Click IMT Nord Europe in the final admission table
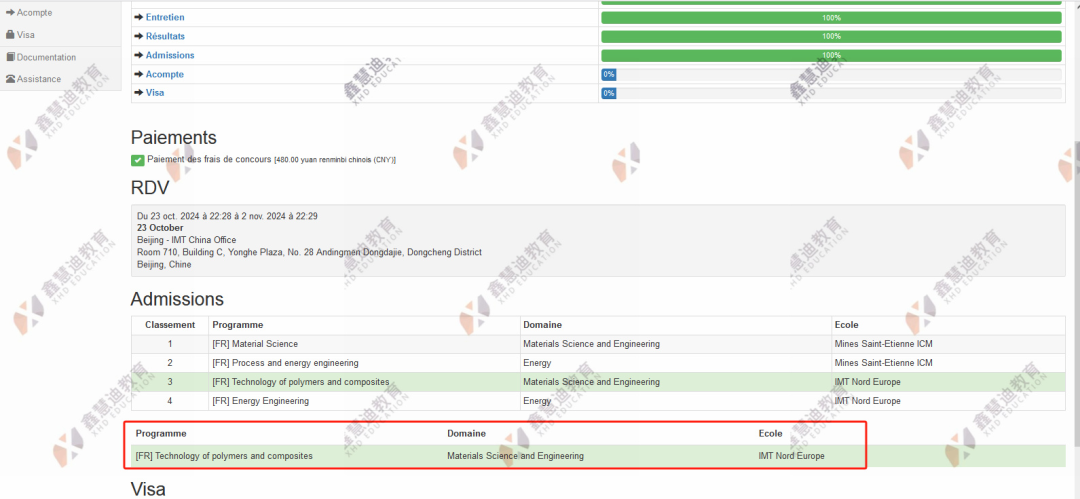 point(791,456)
